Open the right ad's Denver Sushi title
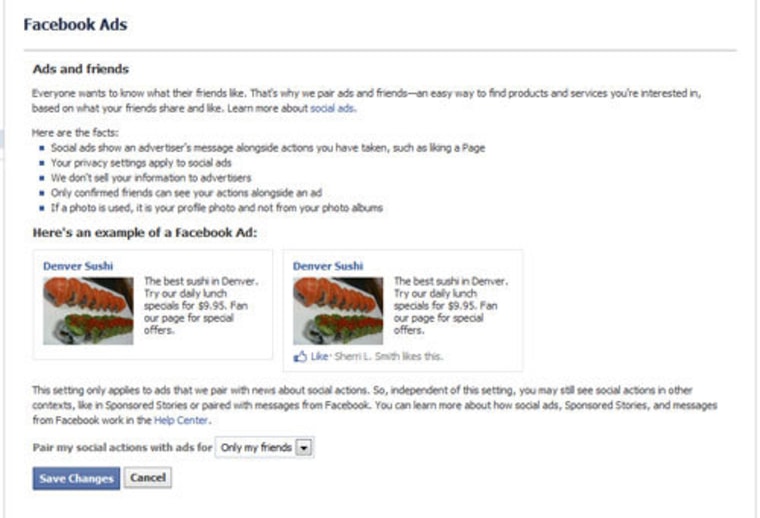The height and width of the screenshot is (518, 760). click(x=328, y=266)
